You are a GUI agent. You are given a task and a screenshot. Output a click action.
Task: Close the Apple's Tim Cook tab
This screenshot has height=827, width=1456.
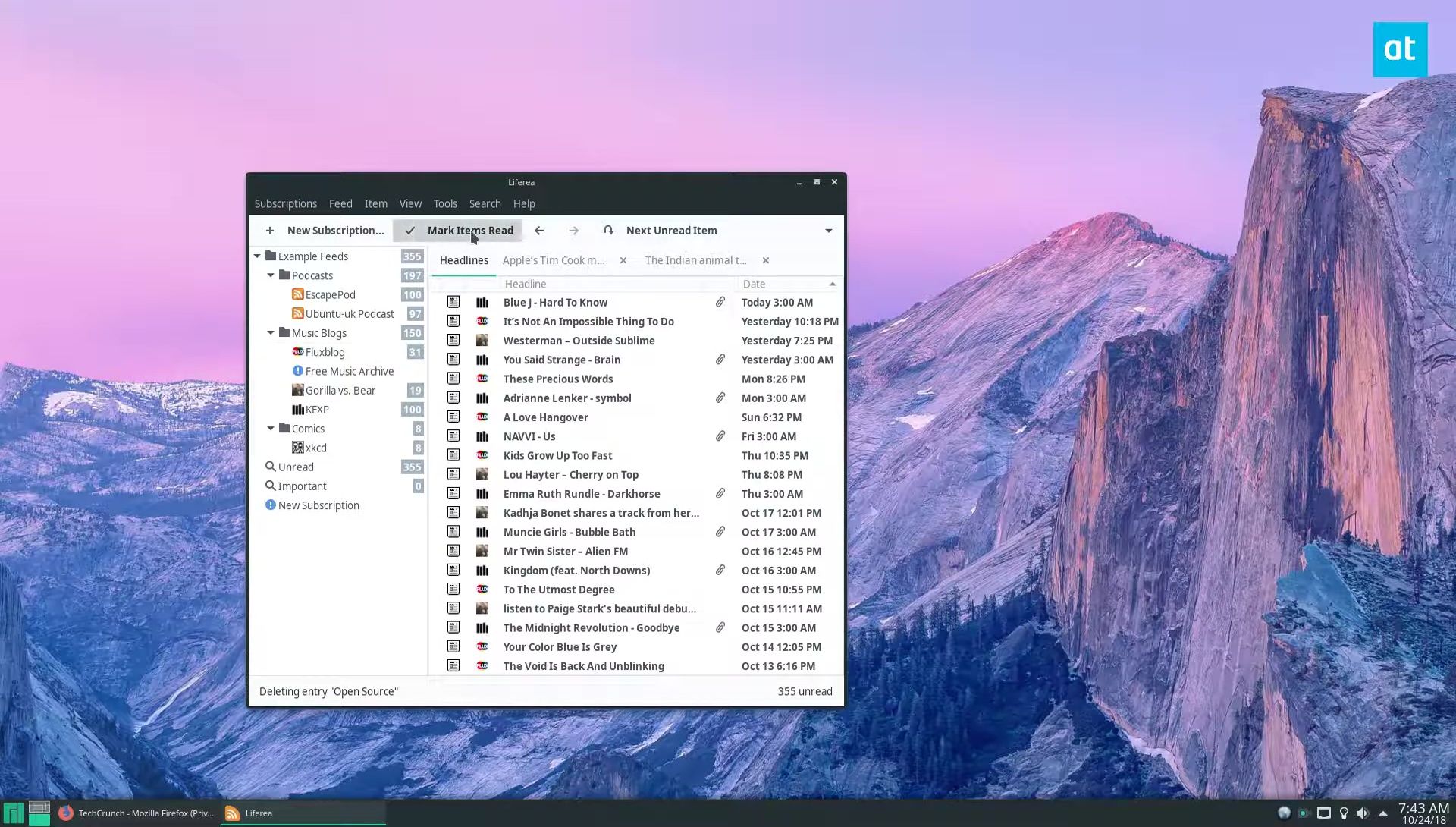[623, 260]
